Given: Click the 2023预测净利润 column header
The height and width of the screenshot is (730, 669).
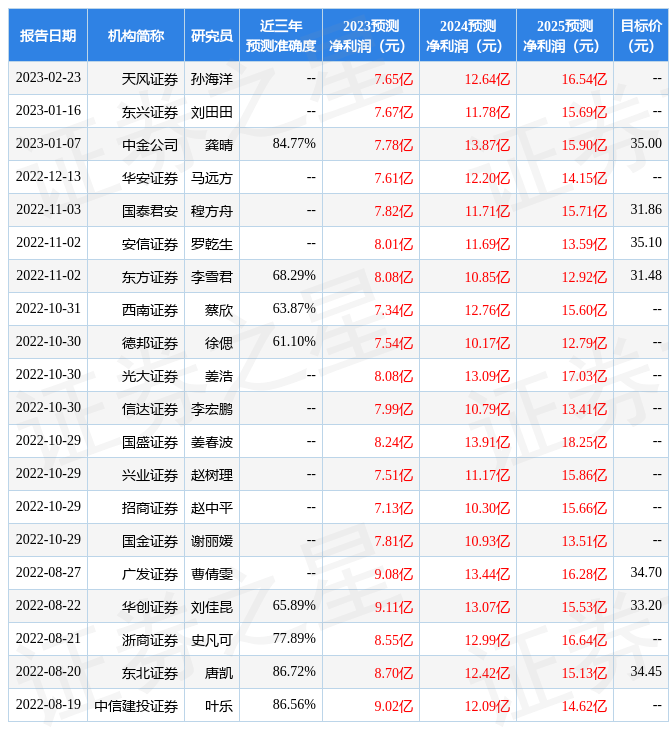Looking at the screenshot, I should (371, 35).
